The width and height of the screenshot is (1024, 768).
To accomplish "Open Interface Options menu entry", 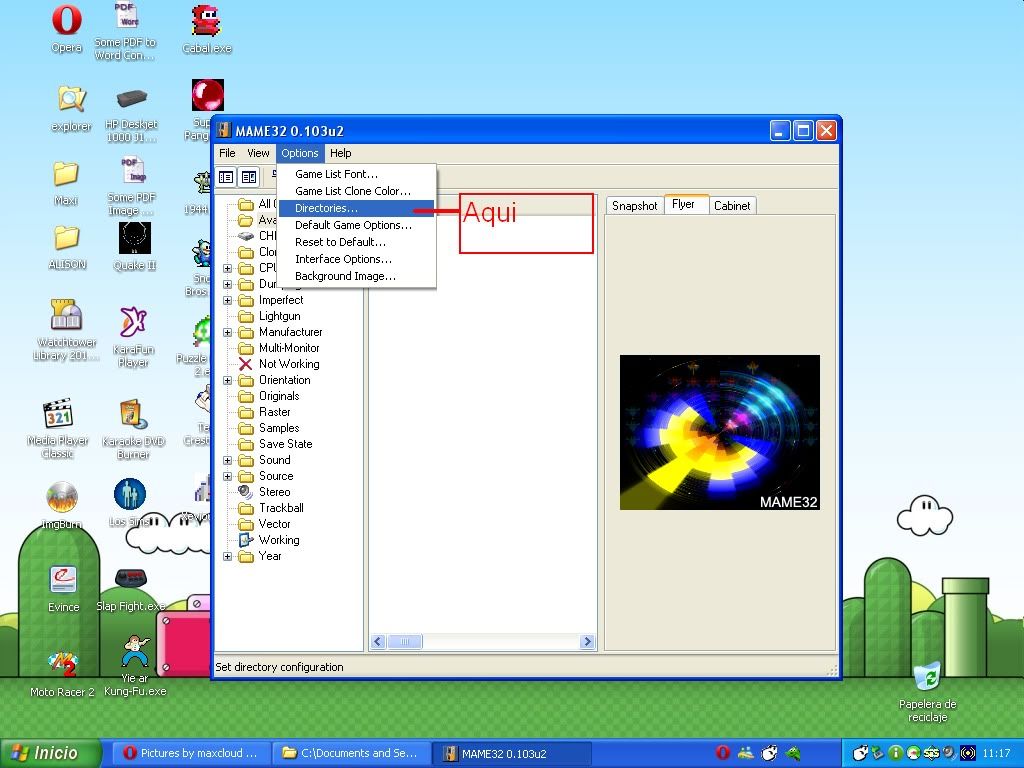I will point(357,259).
